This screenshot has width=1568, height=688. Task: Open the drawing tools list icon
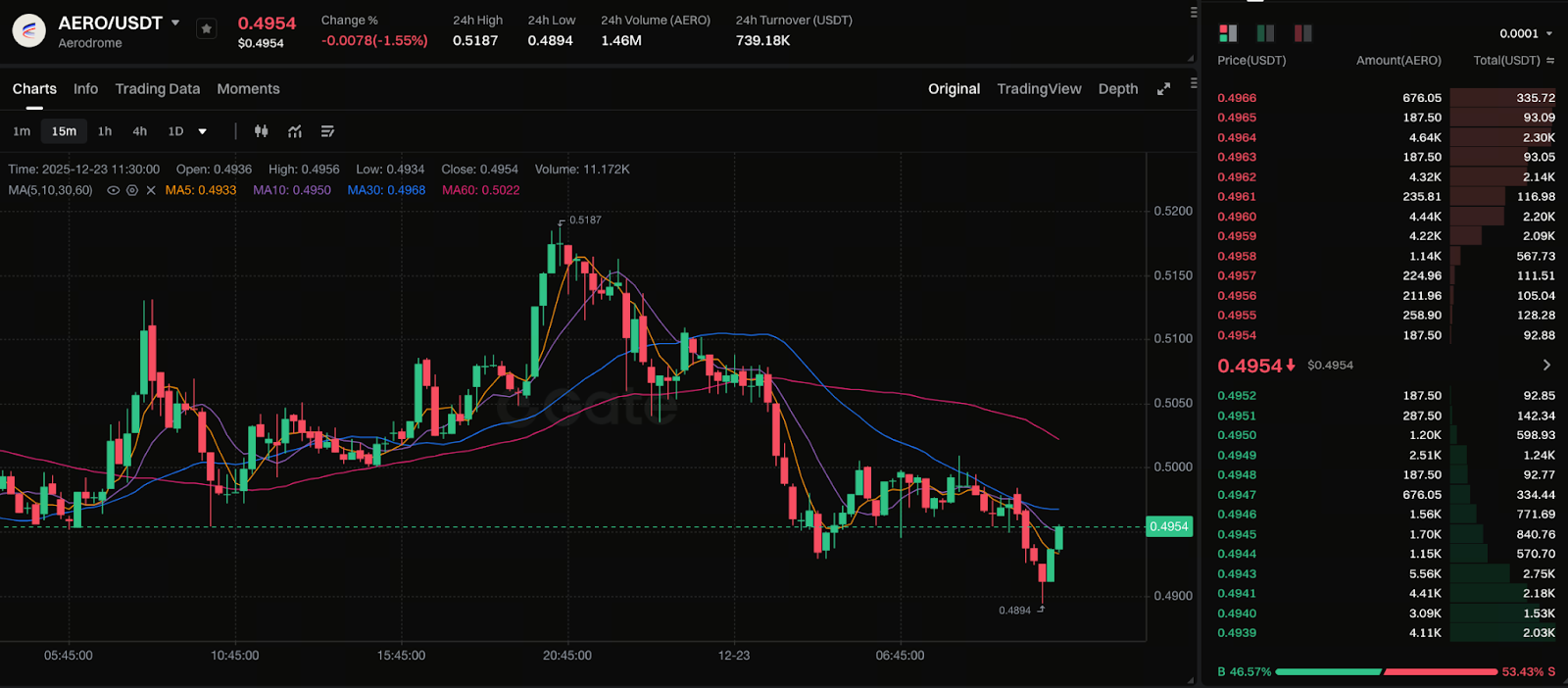(327, 131)
